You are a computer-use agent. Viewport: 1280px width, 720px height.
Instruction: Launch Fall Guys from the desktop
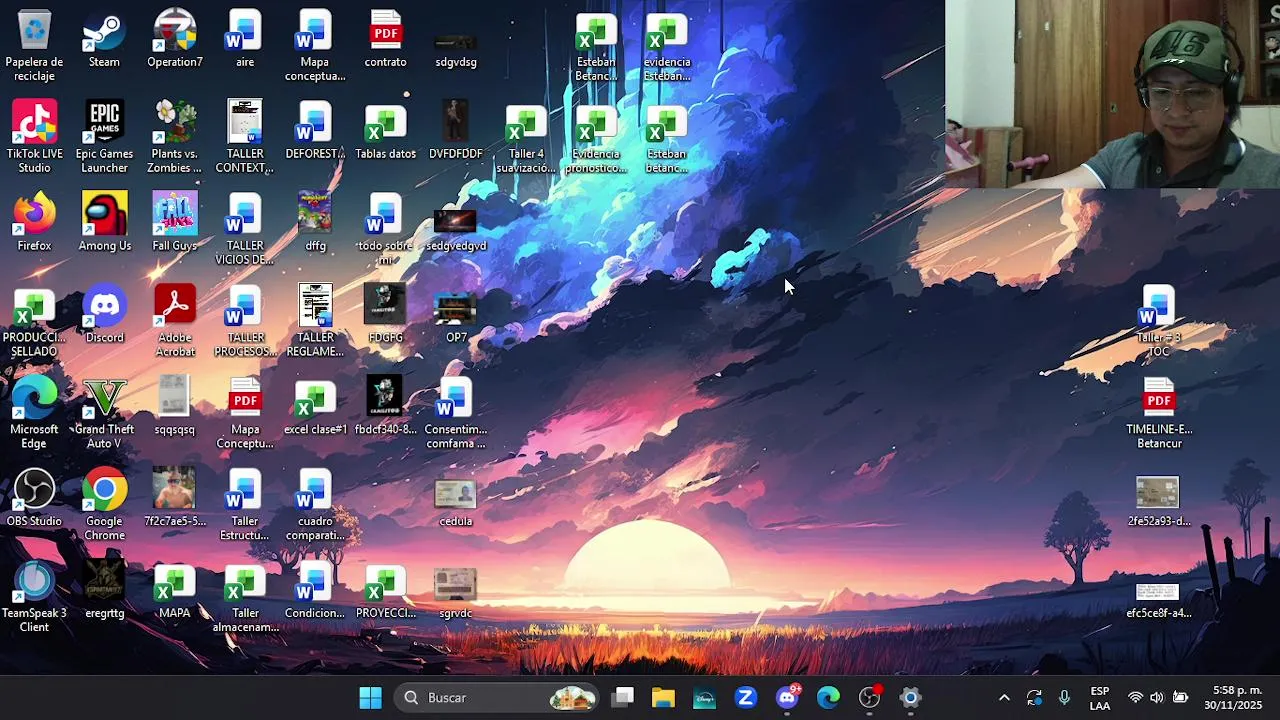coord(175,222)
